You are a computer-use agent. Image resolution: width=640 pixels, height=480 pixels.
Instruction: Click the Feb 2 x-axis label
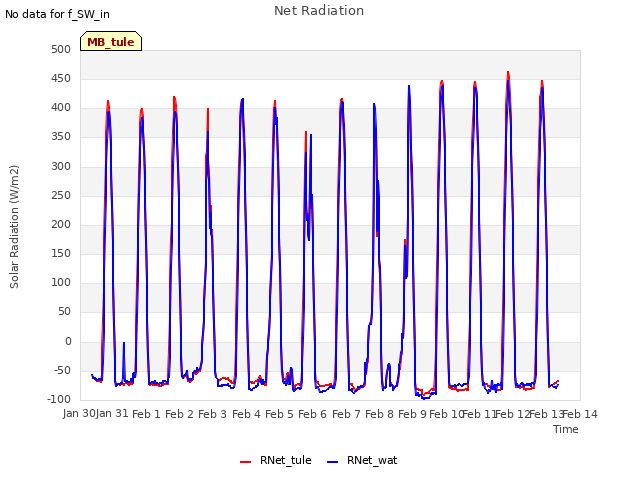click(x=179, y=414)
